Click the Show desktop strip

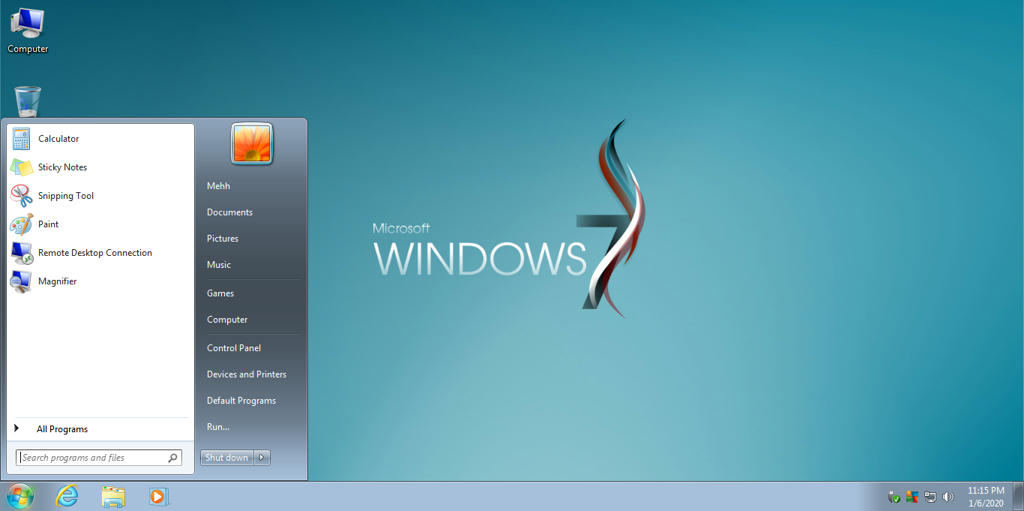pos(1017,497)
